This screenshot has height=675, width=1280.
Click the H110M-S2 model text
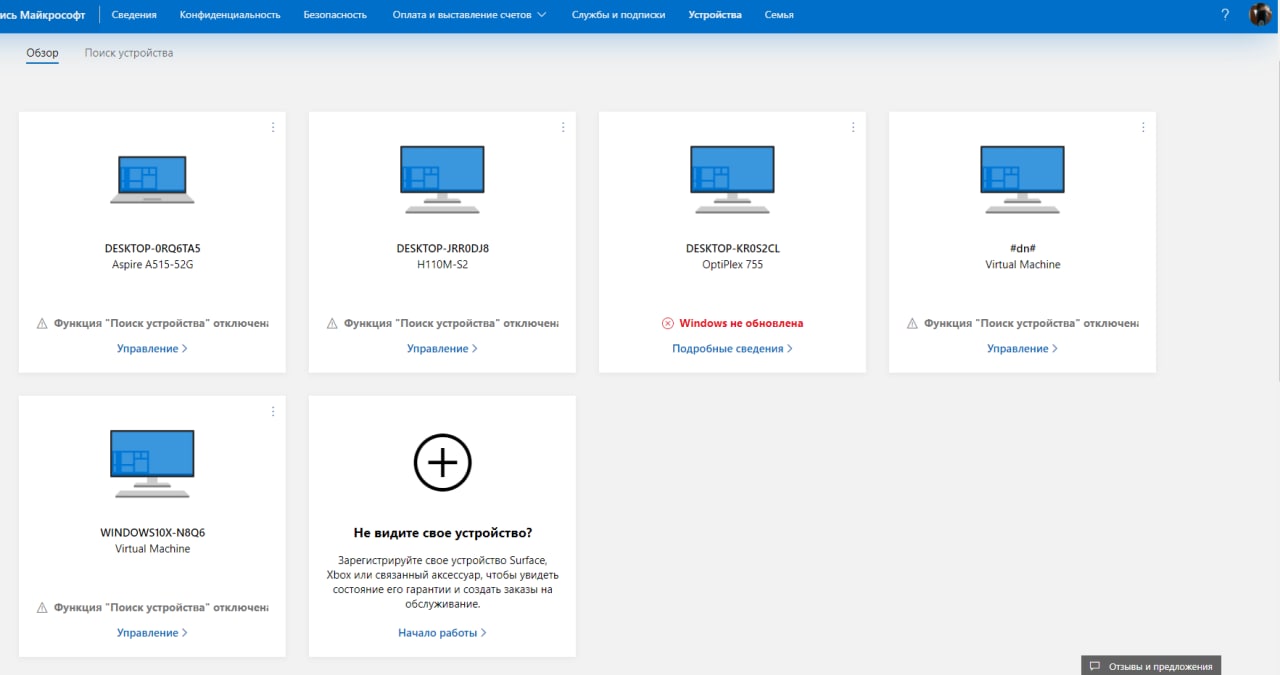(442, 265)
